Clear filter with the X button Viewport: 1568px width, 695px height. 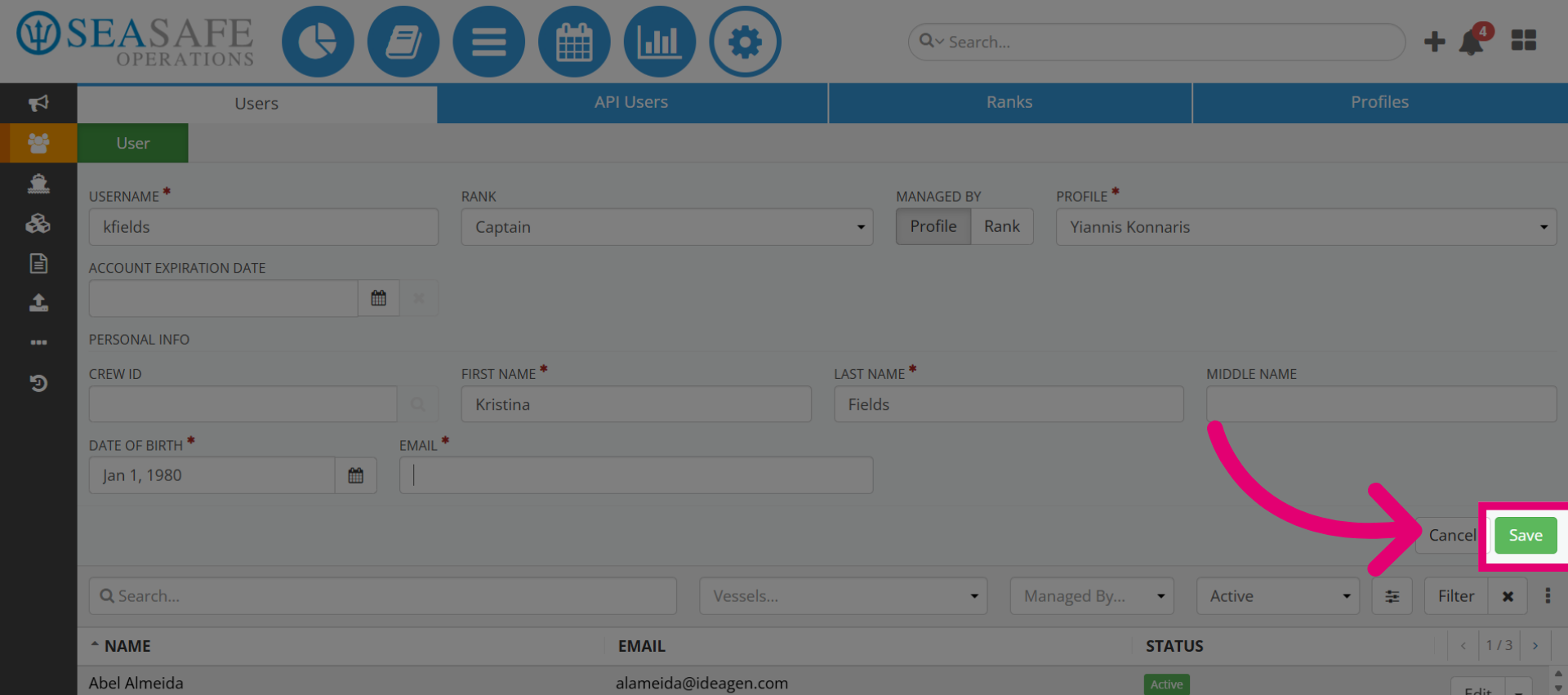1508,596
